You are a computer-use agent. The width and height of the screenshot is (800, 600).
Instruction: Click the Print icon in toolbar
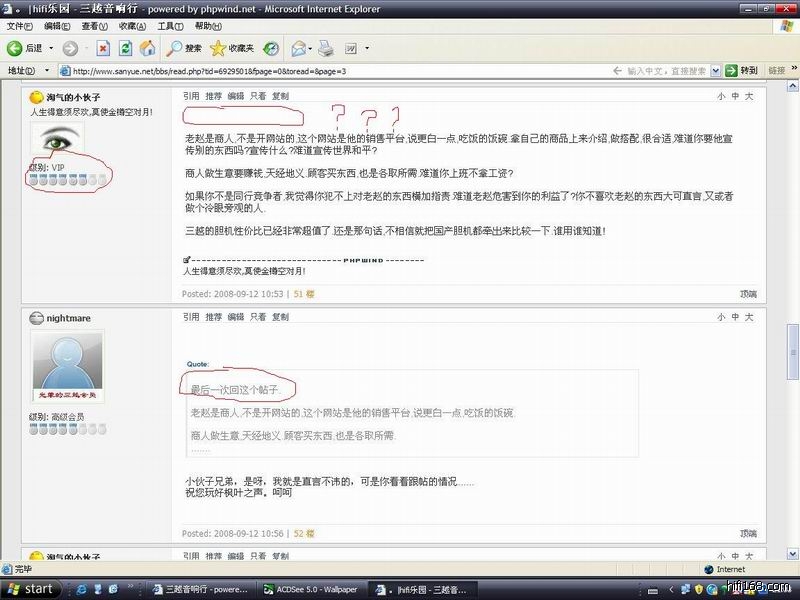pos(326,48)
